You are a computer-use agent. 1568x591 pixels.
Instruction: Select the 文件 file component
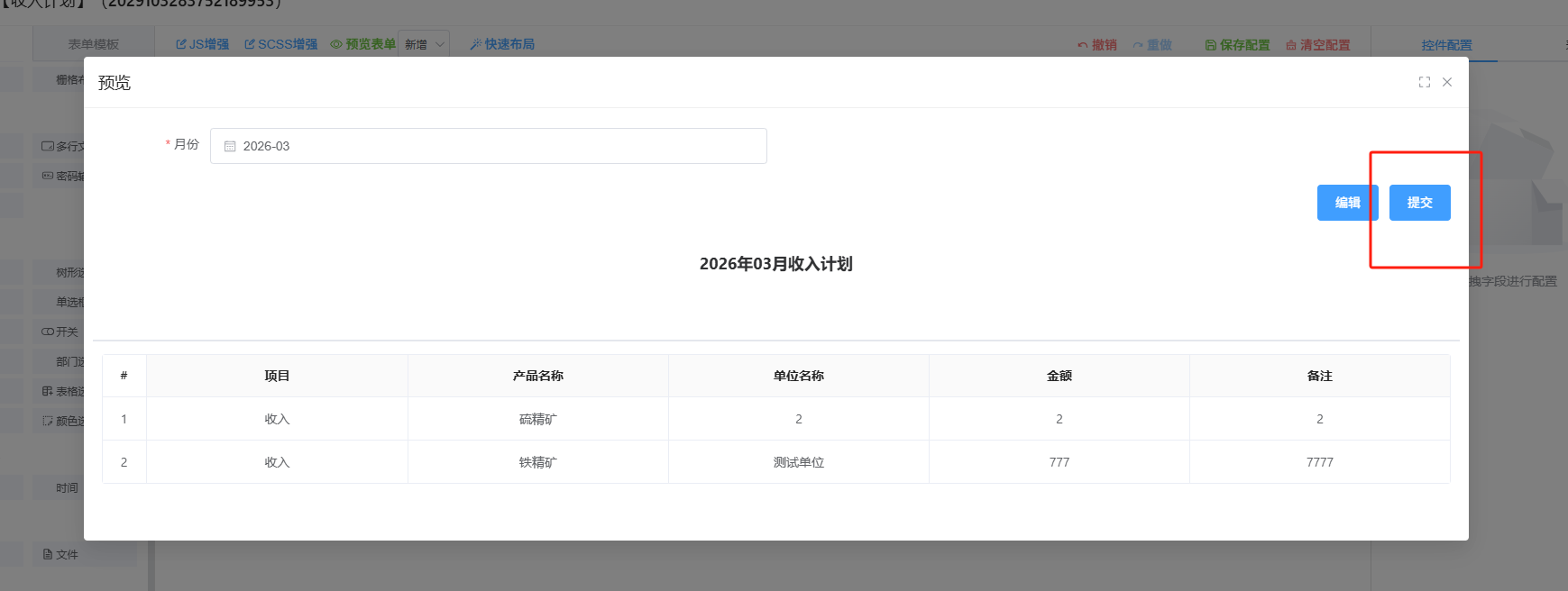tap(61, 554)
